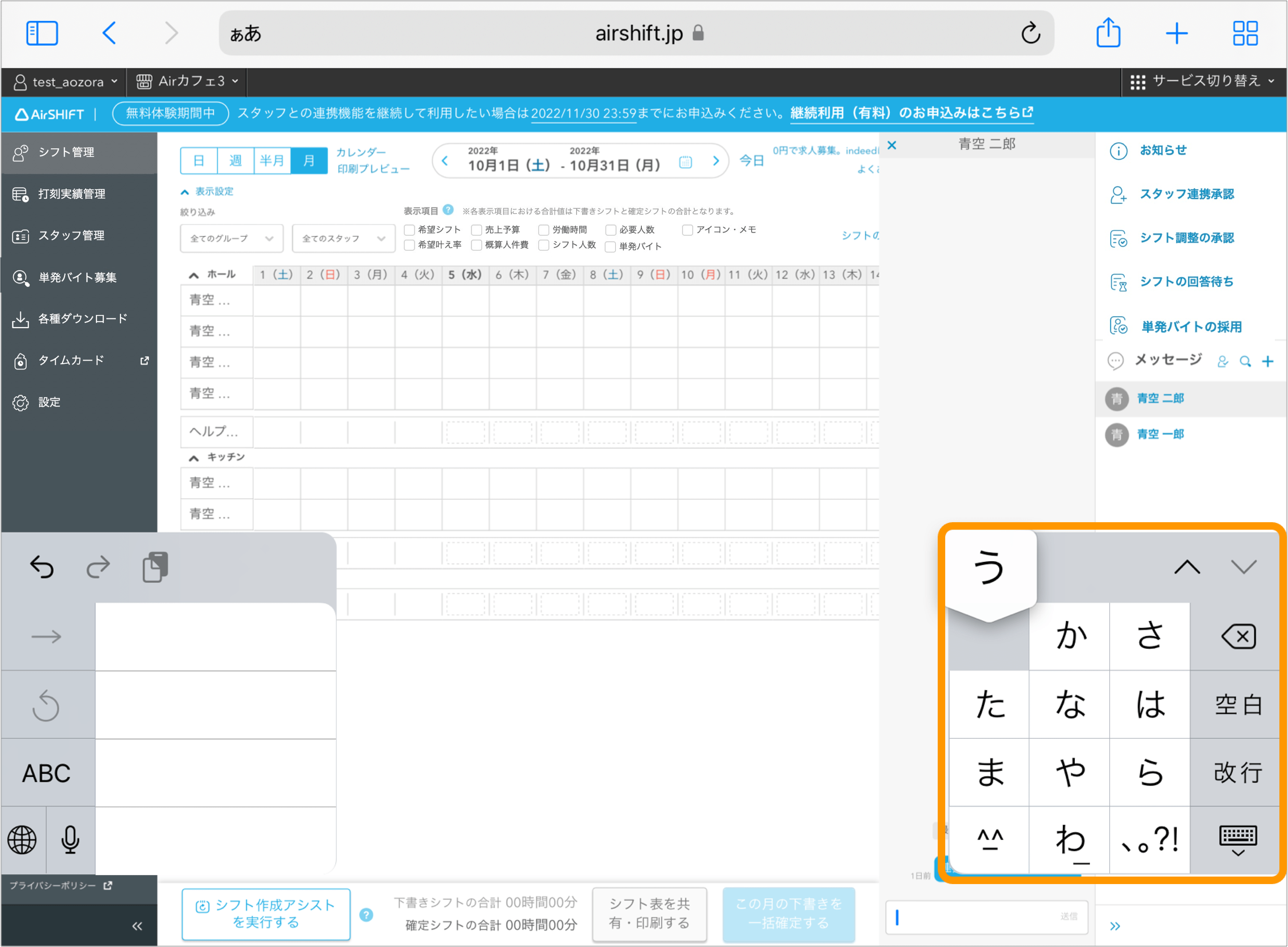This screenshot has height=947, width=1288.
Task: Switch to the 半月 view tab
Action: [x=272, y=160]
